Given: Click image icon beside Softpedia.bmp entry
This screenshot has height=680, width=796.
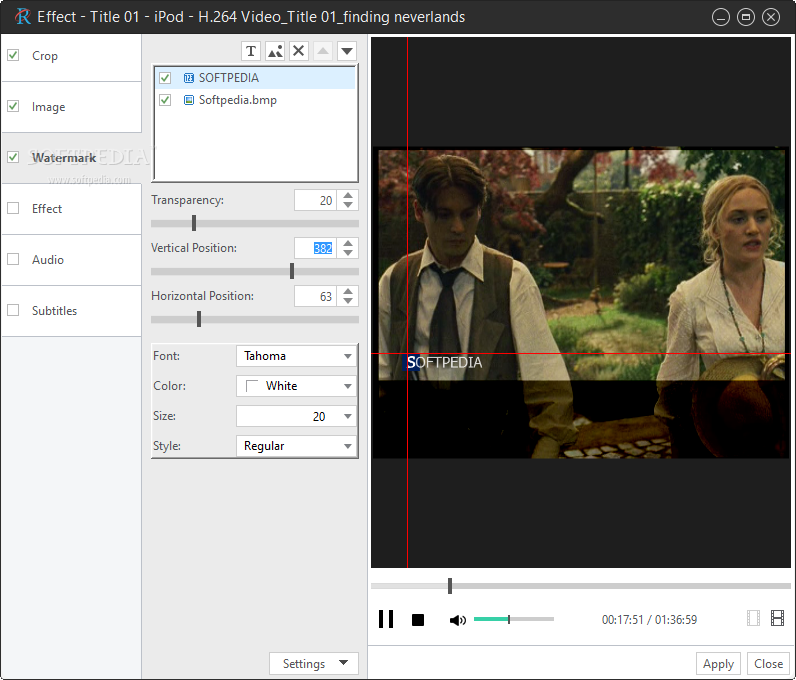Looking at the screenshot, I should [x=189, y=100].
